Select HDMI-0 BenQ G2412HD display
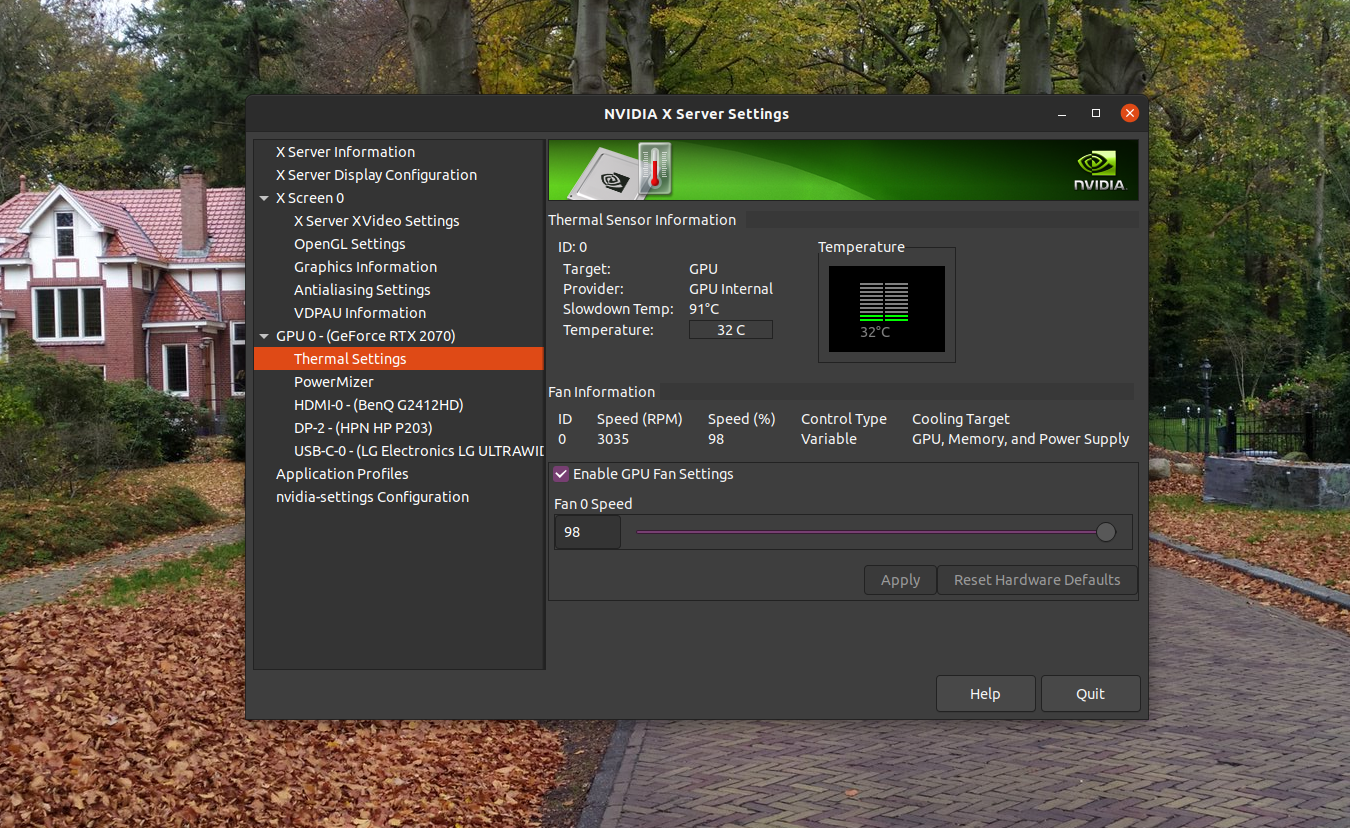1350x828 pixels. 379,405
